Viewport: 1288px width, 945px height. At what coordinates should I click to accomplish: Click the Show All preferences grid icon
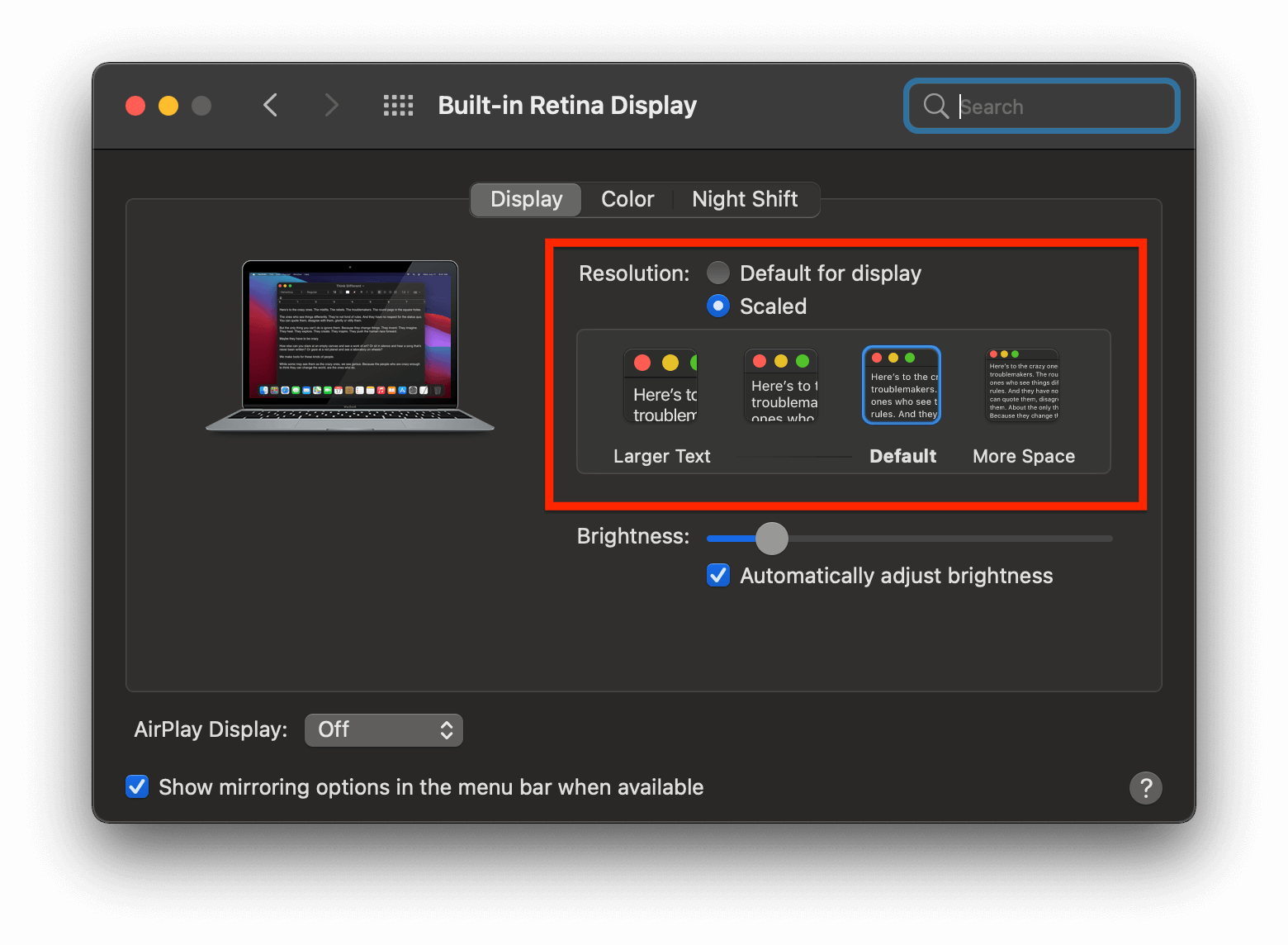pos(398,105)
